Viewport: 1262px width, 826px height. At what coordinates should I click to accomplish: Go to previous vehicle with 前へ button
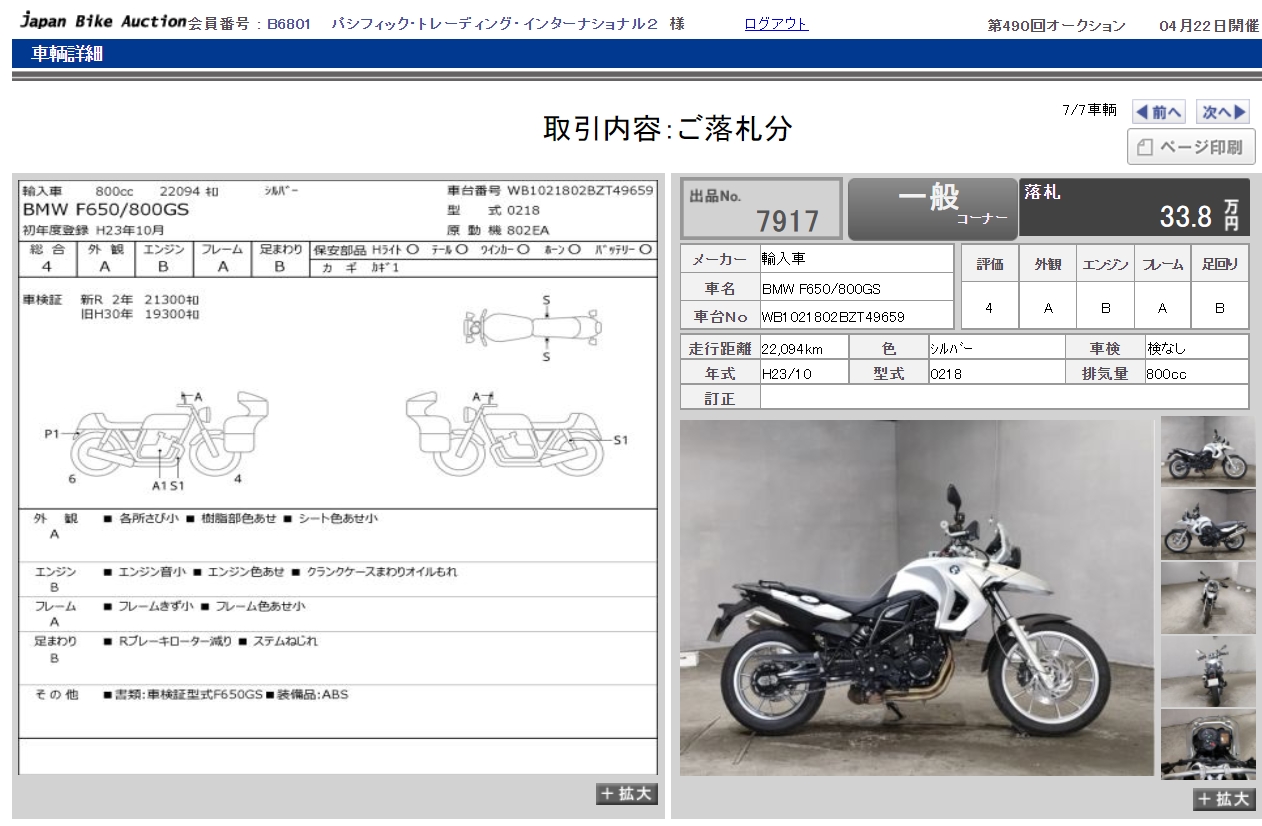(1158, 112)
